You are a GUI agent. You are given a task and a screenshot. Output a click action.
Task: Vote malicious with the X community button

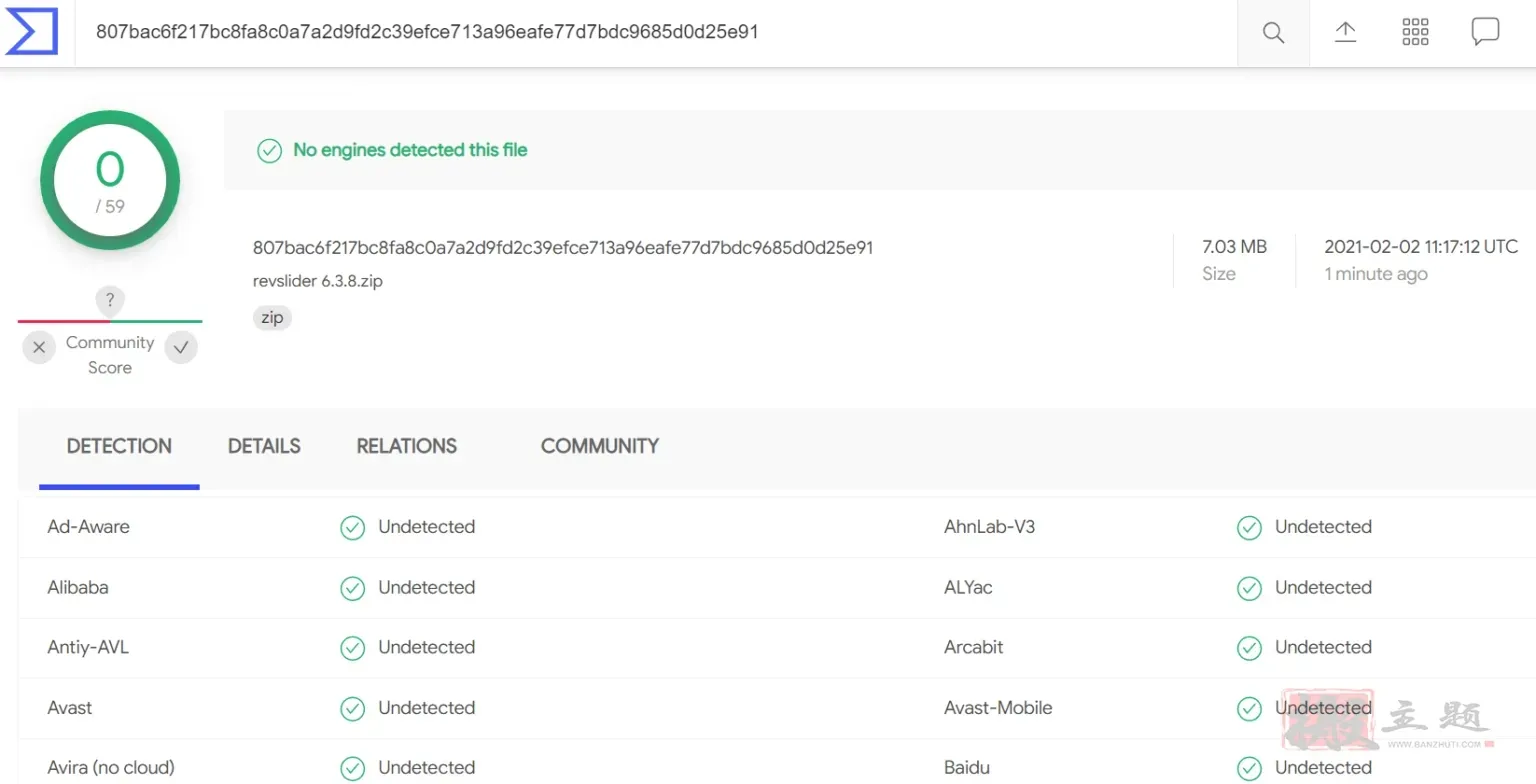pos(38,348)
